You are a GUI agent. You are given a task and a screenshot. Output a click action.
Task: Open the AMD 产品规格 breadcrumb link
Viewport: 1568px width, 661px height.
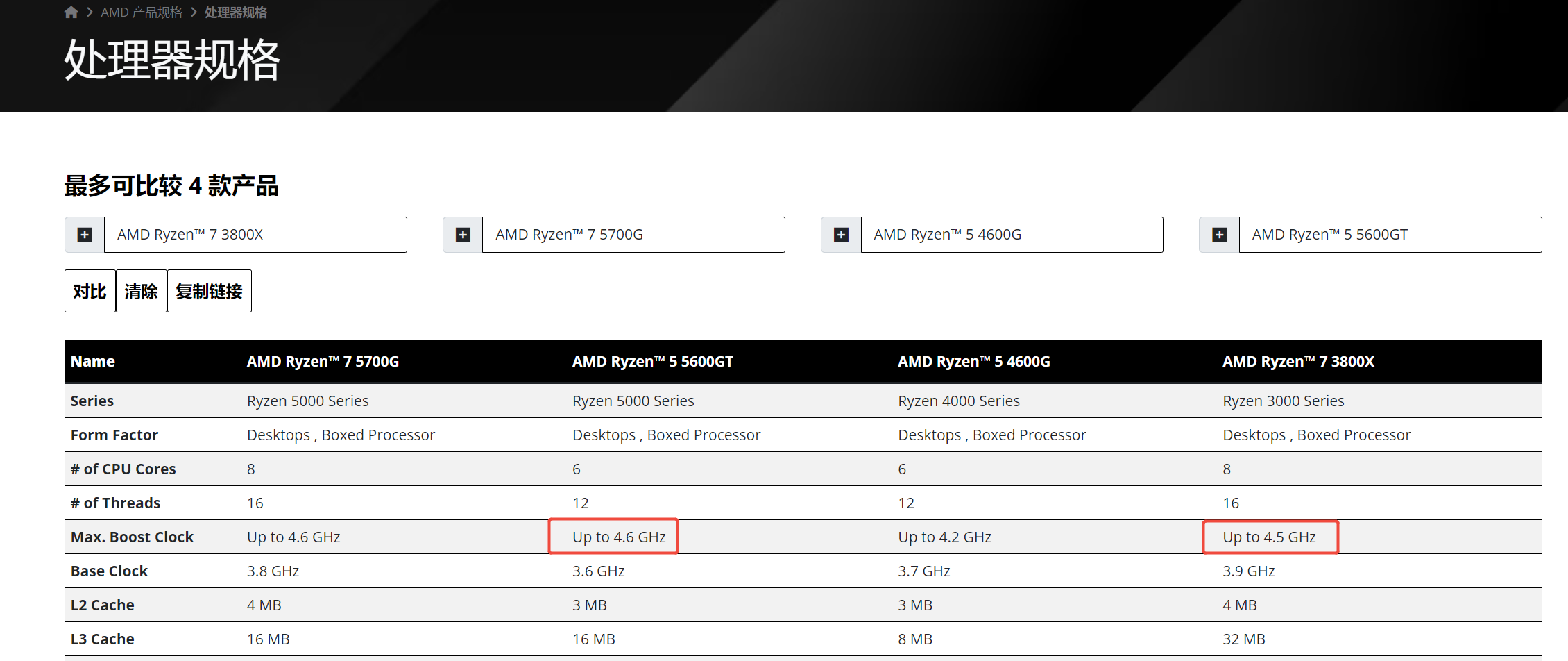tap(142, 12)
